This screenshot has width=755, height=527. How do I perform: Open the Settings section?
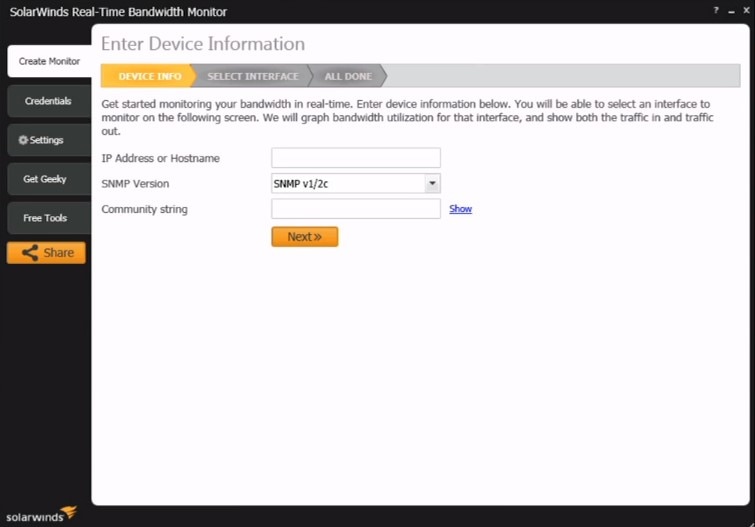coord(49,140)
